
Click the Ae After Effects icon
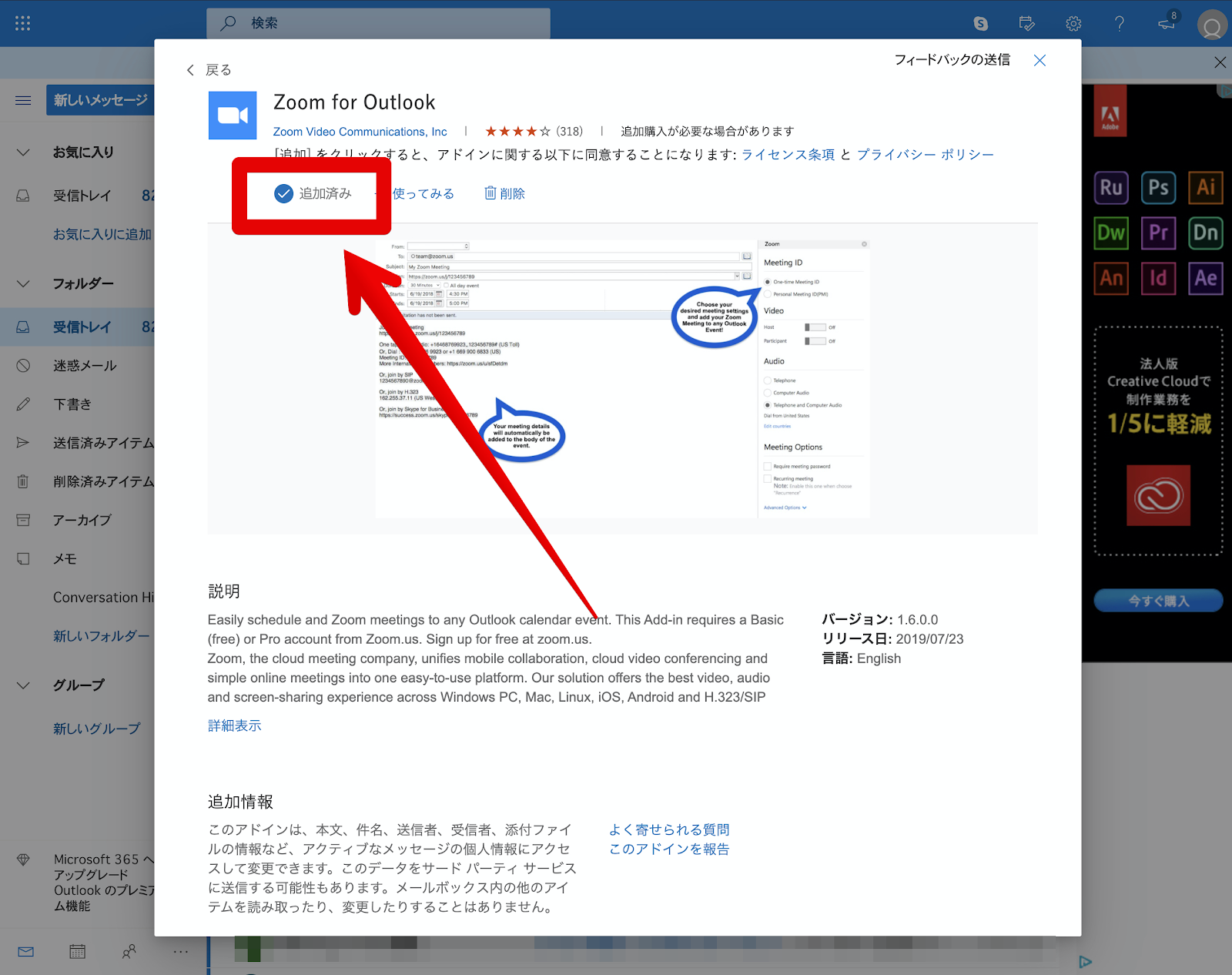click(1206, 278)
